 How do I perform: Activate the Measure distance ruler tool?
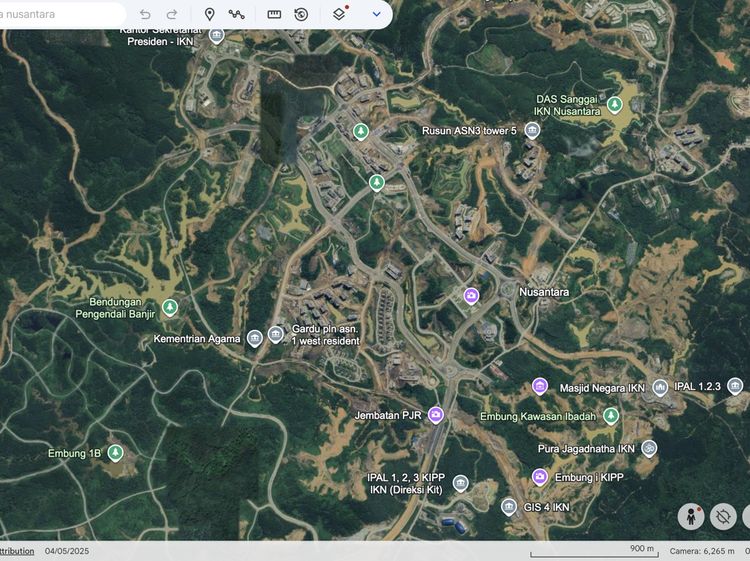tap(274, 14)
